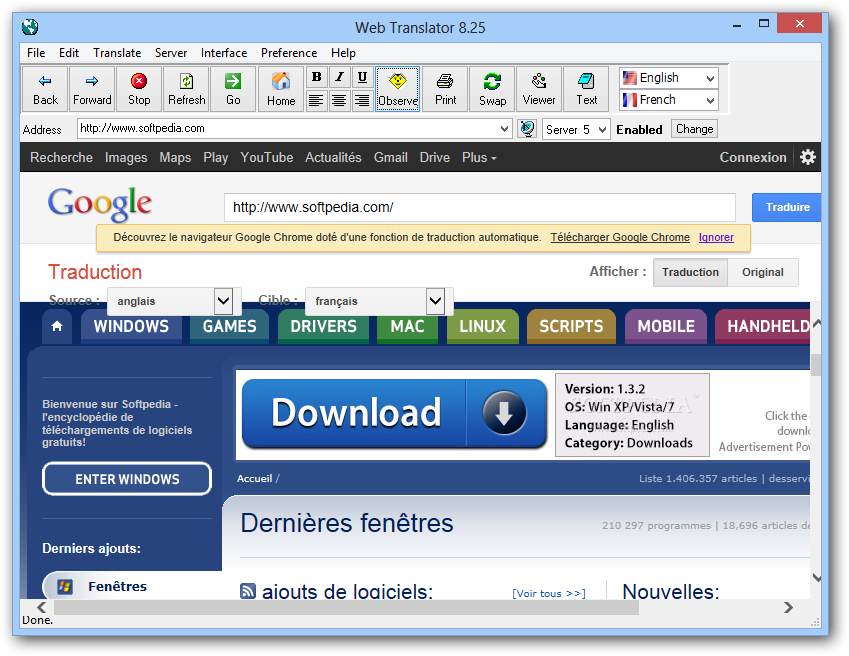Click the round download arrow icon
Screen dimensions: 849x656
click(504, 413)
